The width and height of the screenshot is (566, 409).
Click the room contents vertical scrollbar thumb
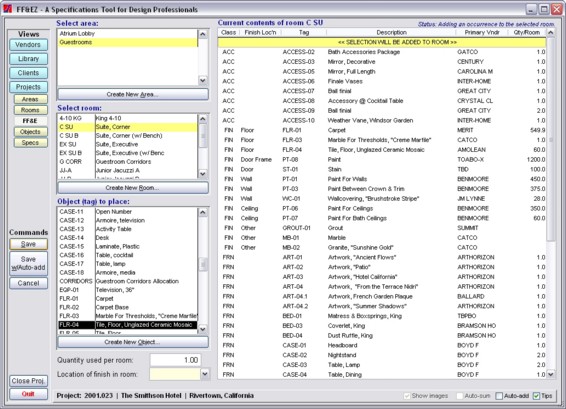coord(550,139)
